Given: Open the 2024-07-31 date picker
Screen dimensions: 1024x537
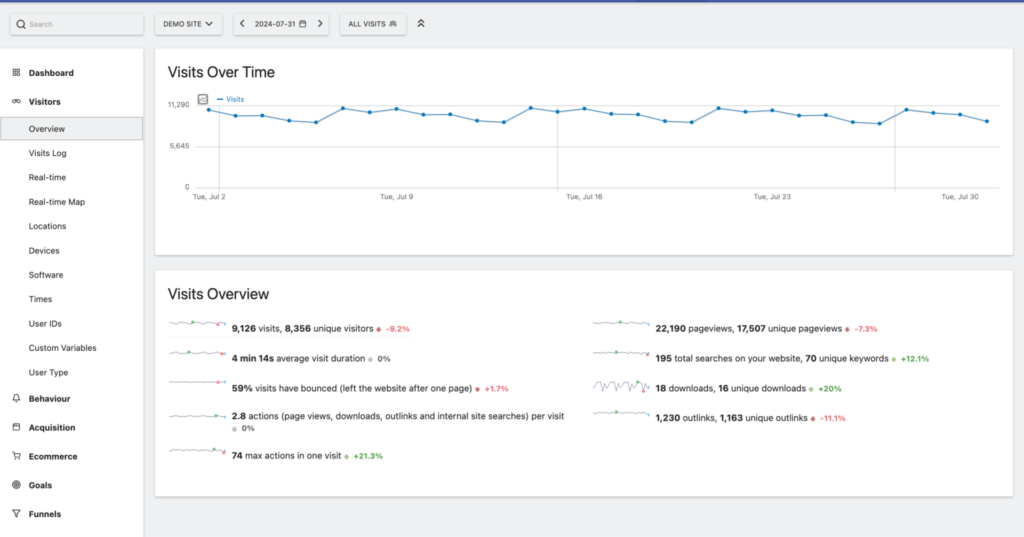Looking at the screenshot, I should click(281, 23).
